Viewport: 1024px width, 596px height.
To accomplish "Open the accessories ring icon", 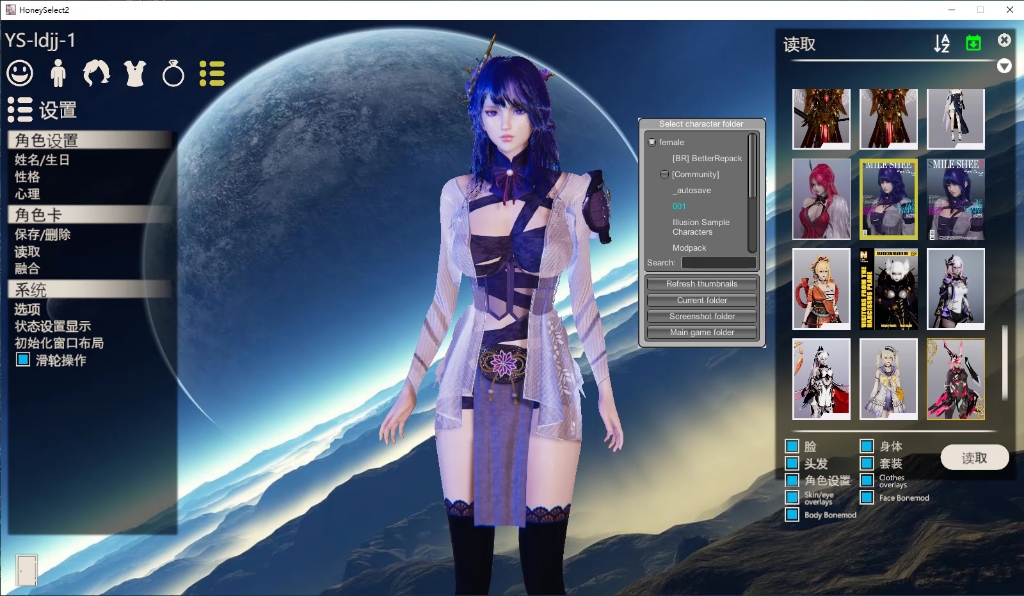I will [173, 74].
